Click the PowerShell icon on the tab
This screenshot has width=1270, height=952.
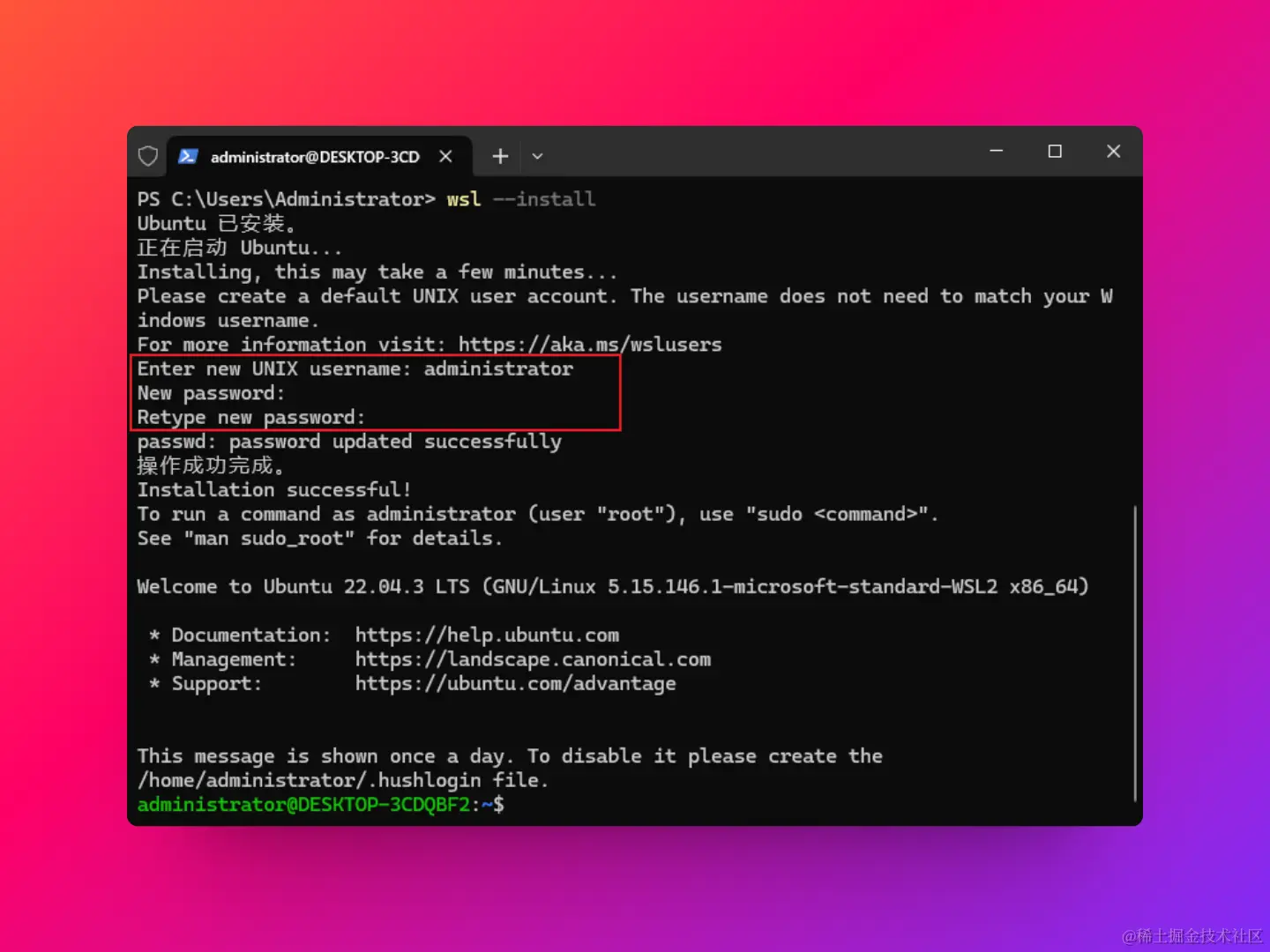[188, 156]
